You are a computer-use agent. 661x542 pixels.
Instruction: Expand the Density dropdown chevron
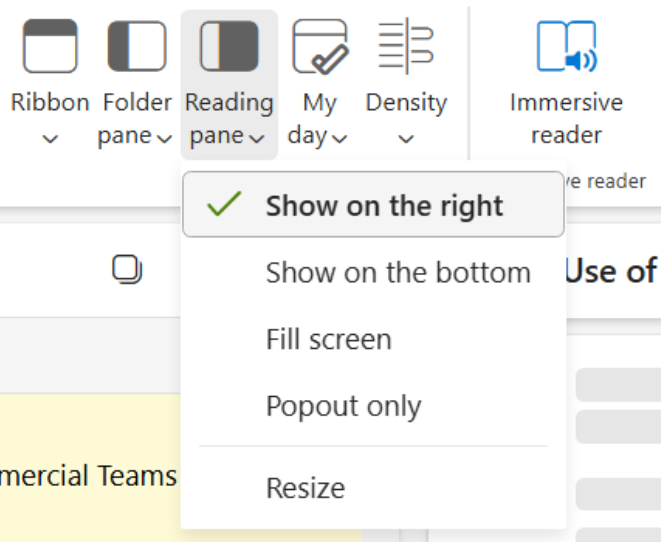coord(406,138)
